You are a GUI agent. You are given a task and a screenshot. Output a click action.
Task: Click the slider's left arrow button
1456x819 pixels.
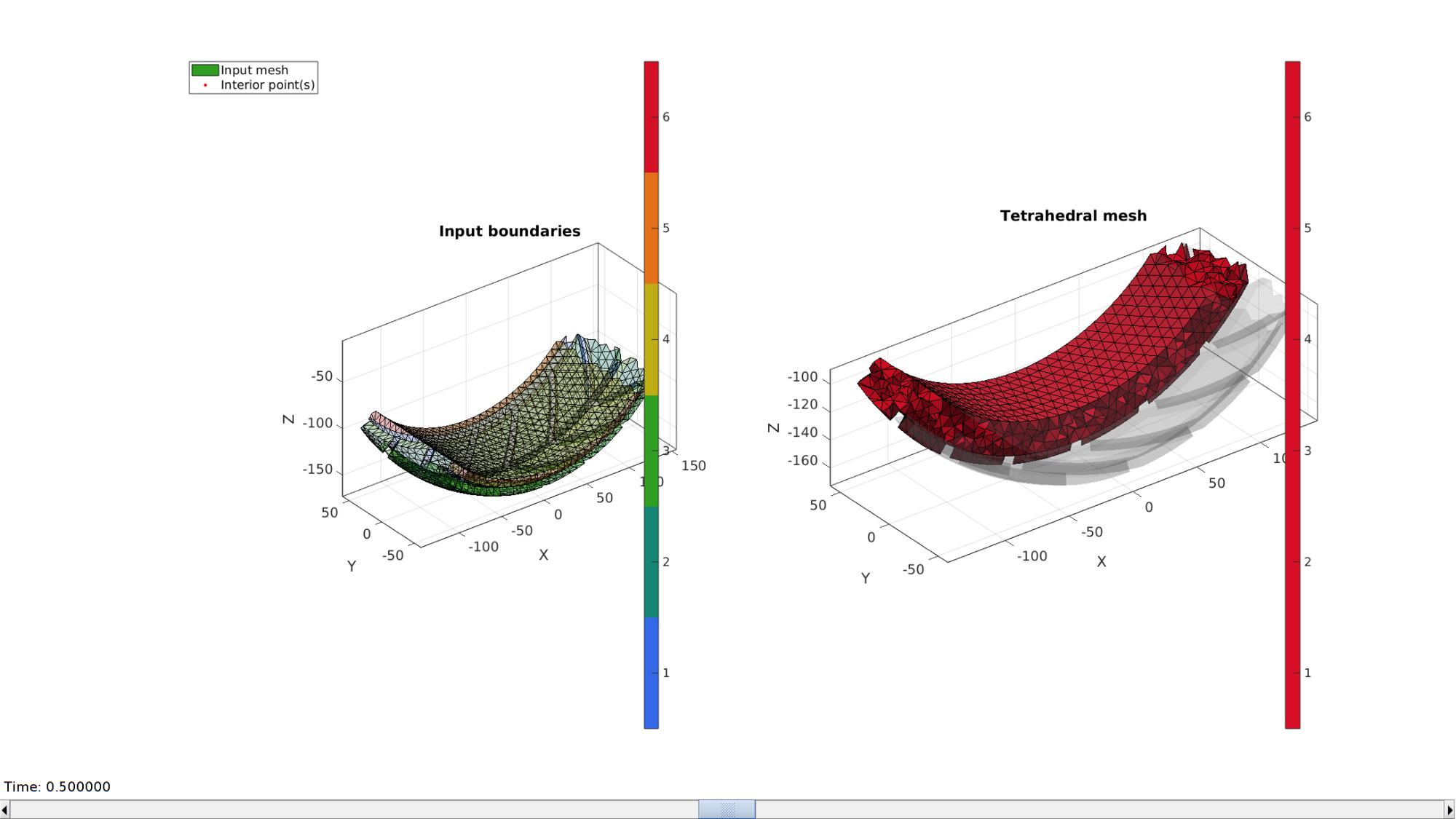pos(5,809)
